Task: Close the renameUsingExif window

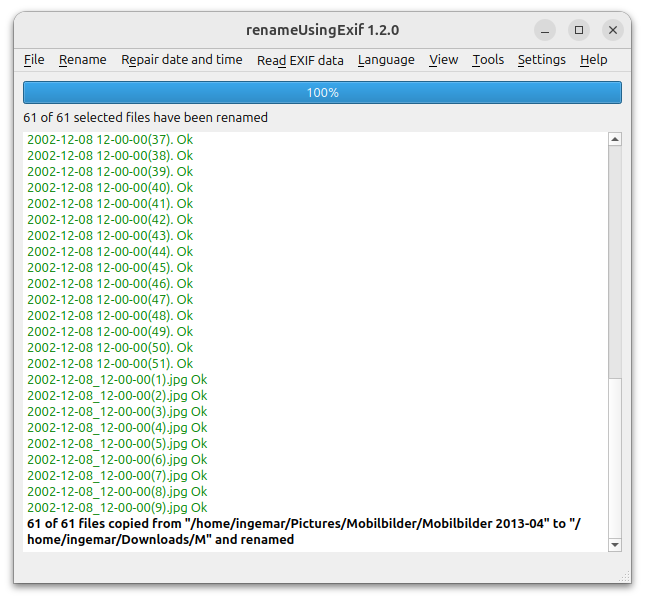Action: pyautogui.click(x=613, y=30)
